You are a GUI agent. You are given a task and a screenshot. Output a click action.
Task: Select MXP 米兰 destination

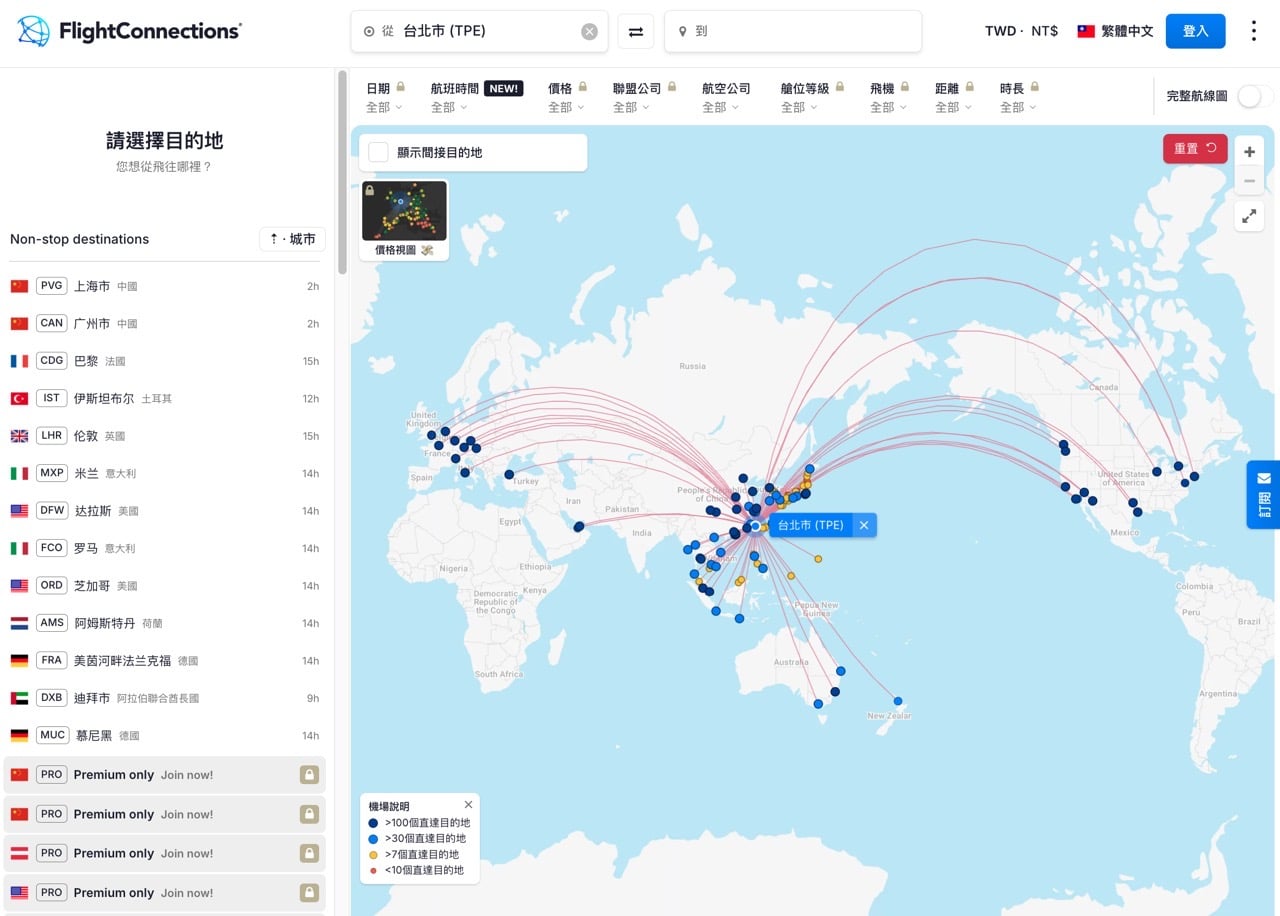tap(165, 473)
